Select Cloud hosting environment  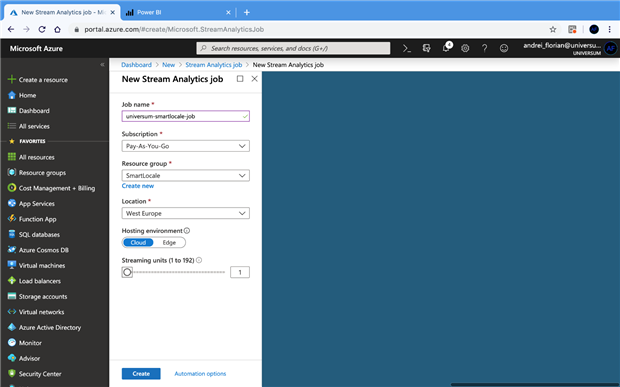coord(138,243)
